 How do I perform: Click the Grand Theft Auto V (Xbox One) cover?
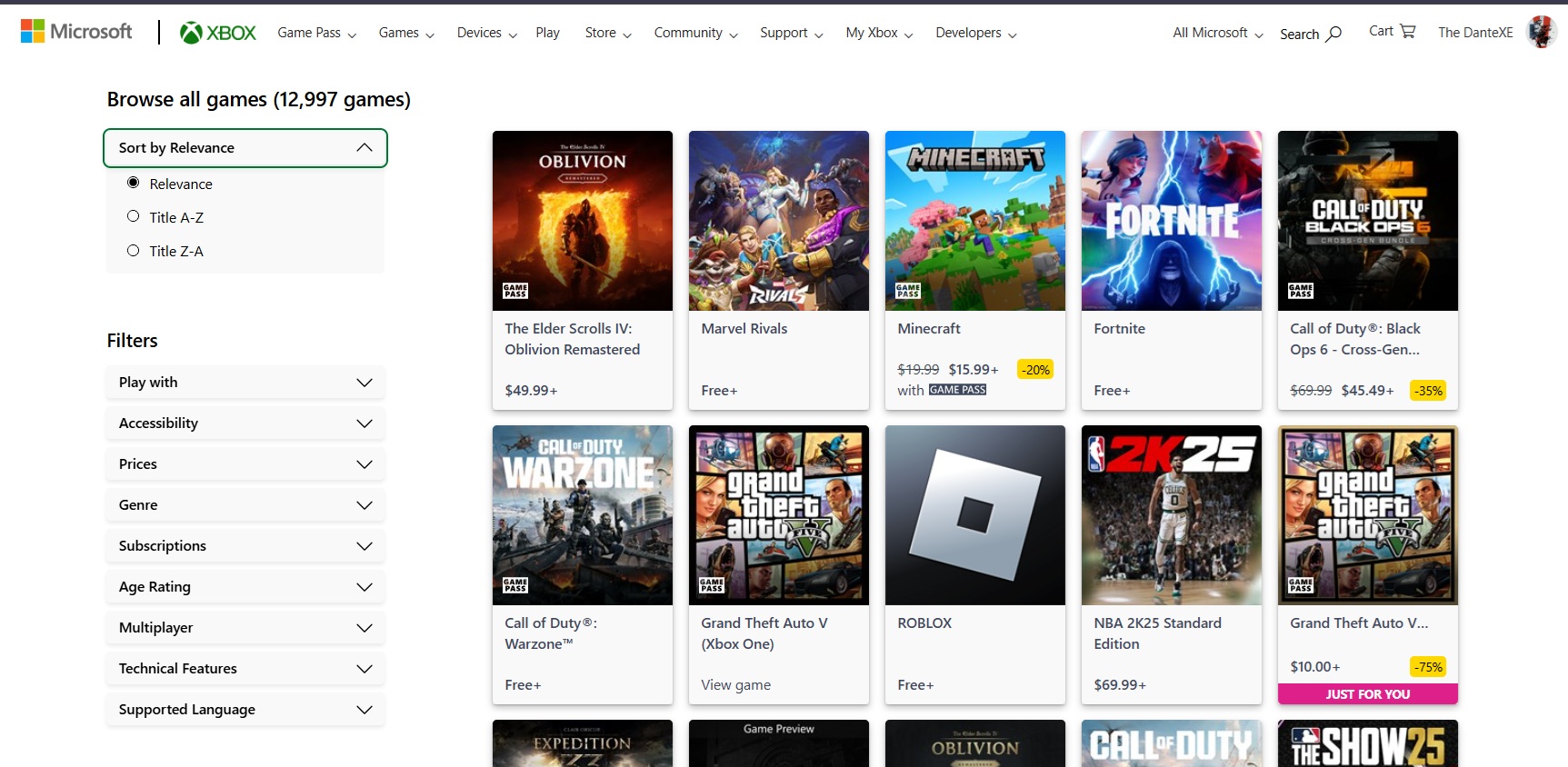point(779,515)
